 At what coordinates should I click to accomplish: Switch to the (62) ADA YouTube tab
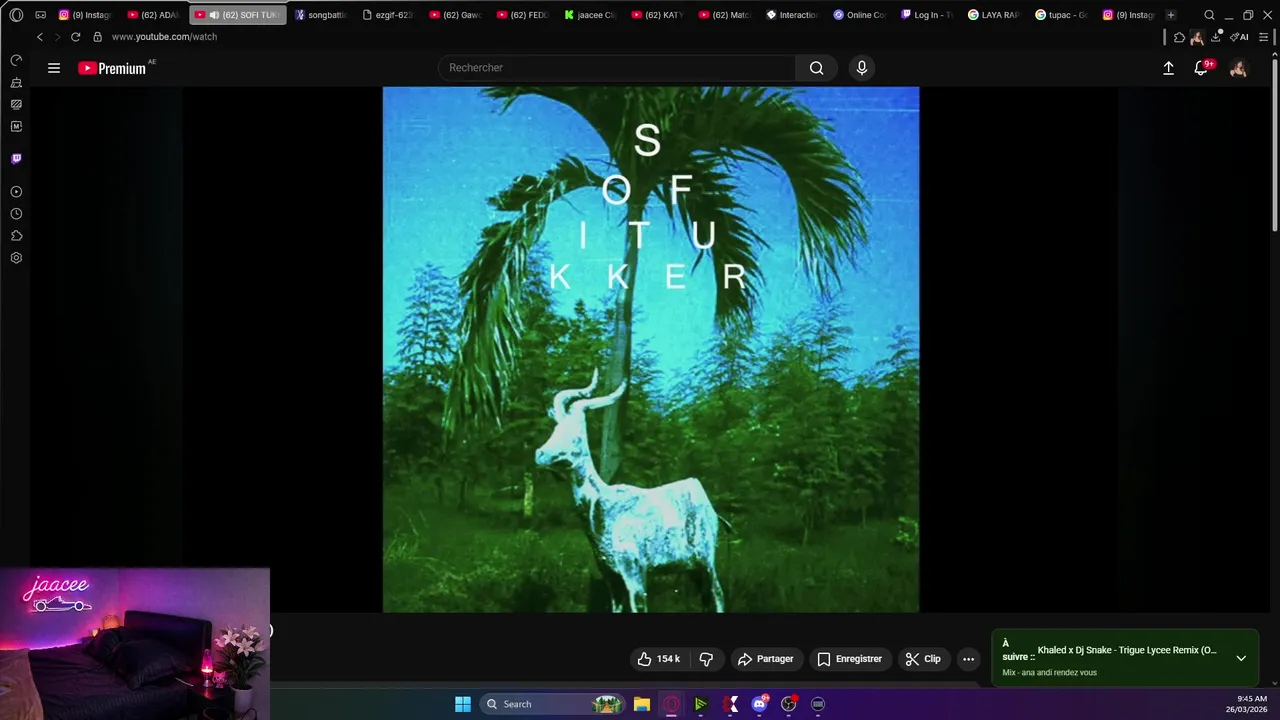click(153, 15)
